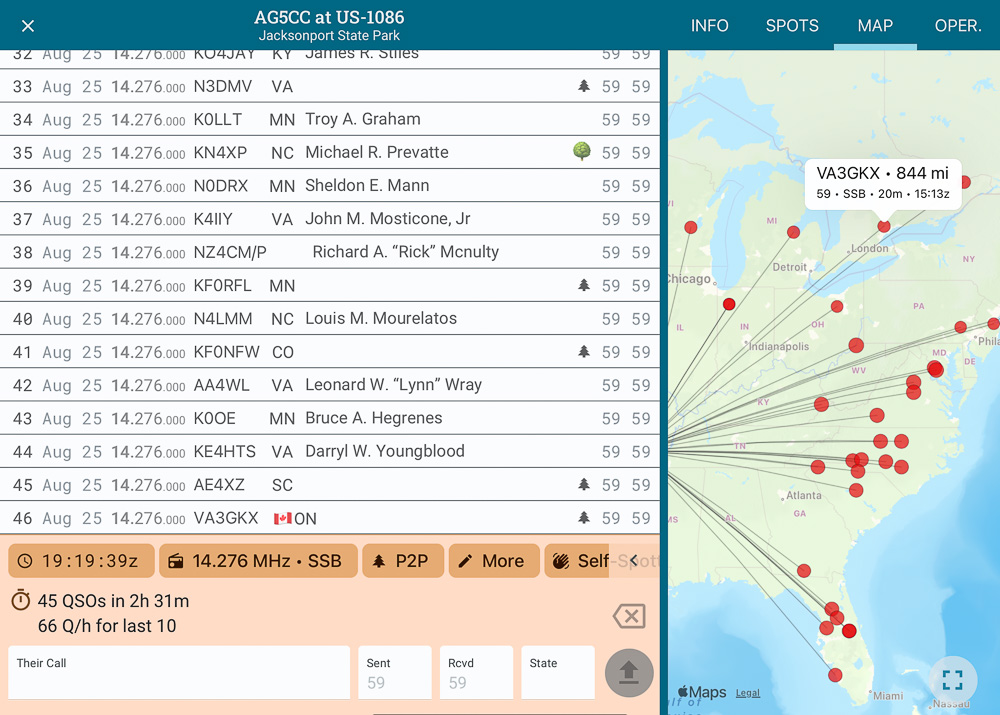Open the OPER. tab

[957, 26]
